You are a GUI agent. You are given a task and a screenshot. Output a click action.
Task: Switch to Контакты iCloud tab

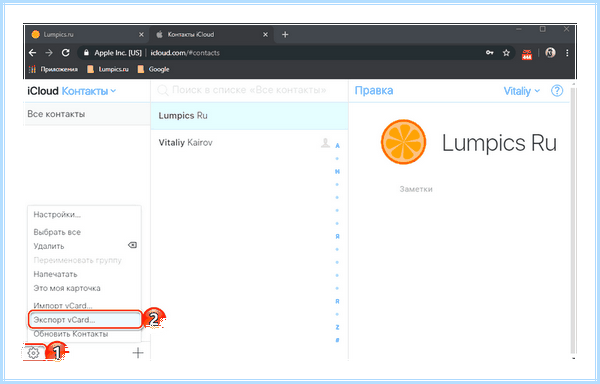coord(211,34)
